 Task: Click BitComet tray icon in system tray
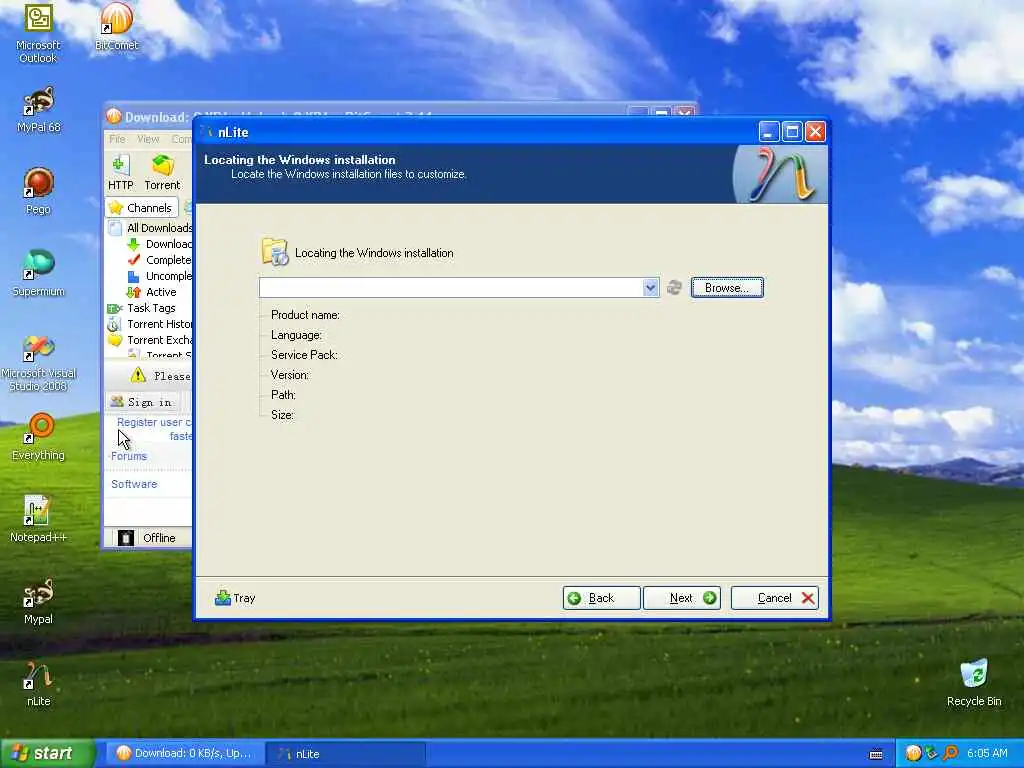913,753
